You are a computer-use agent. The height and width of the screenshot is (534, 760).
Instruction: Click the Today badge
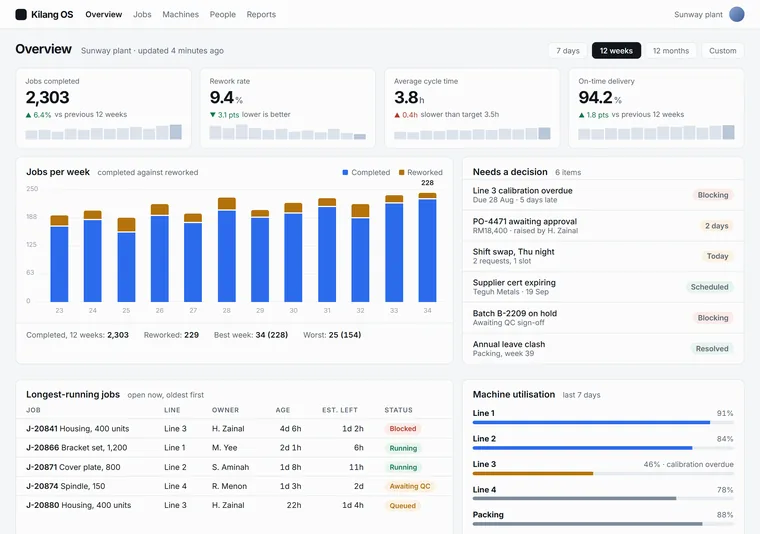717,256
